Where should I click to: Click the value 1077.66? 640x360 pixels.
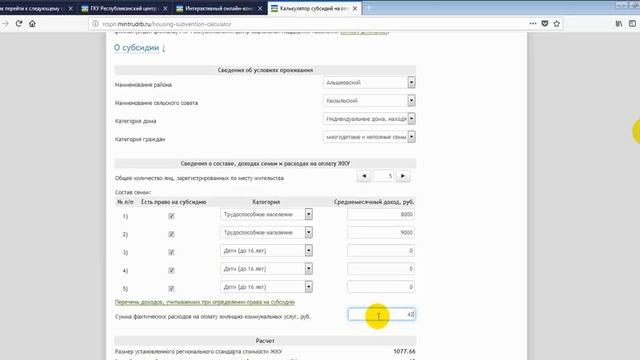[404, 351]
